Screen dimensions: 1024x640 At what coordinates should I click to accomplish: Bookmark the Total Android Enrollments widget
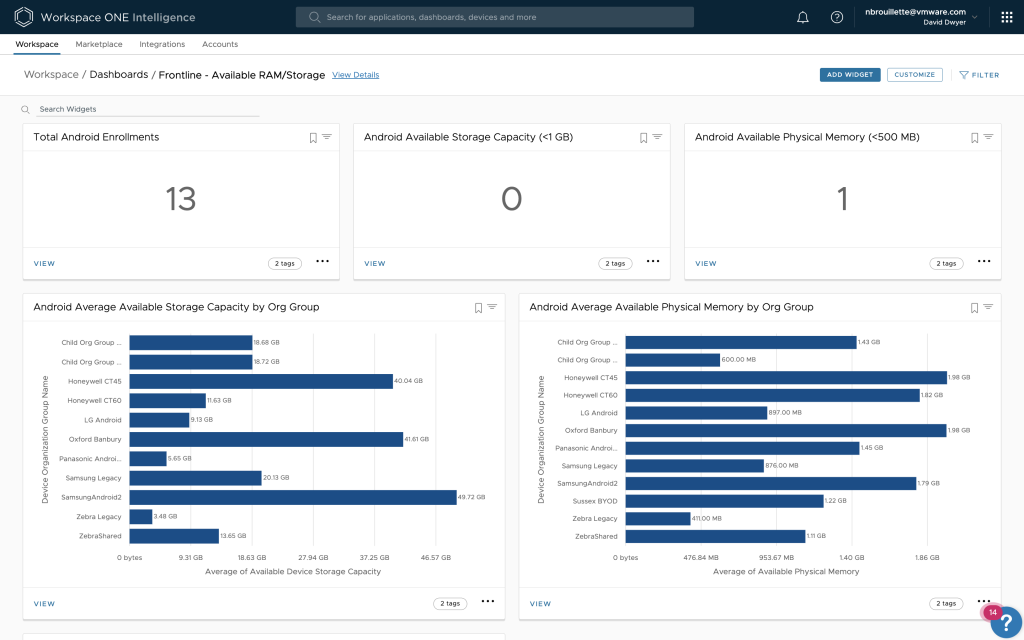tap(313, 138)
